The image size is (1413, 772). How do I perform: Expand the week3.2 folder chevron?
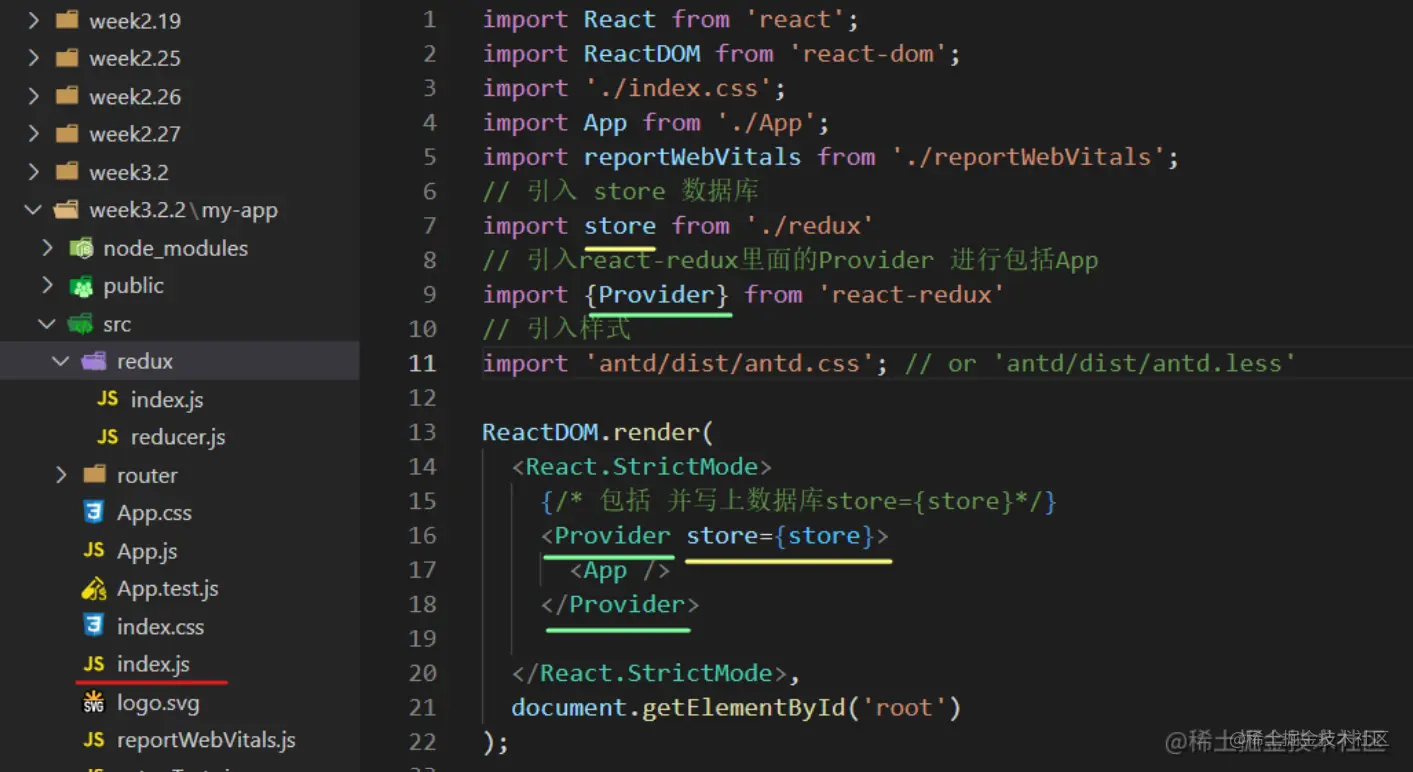33,172
